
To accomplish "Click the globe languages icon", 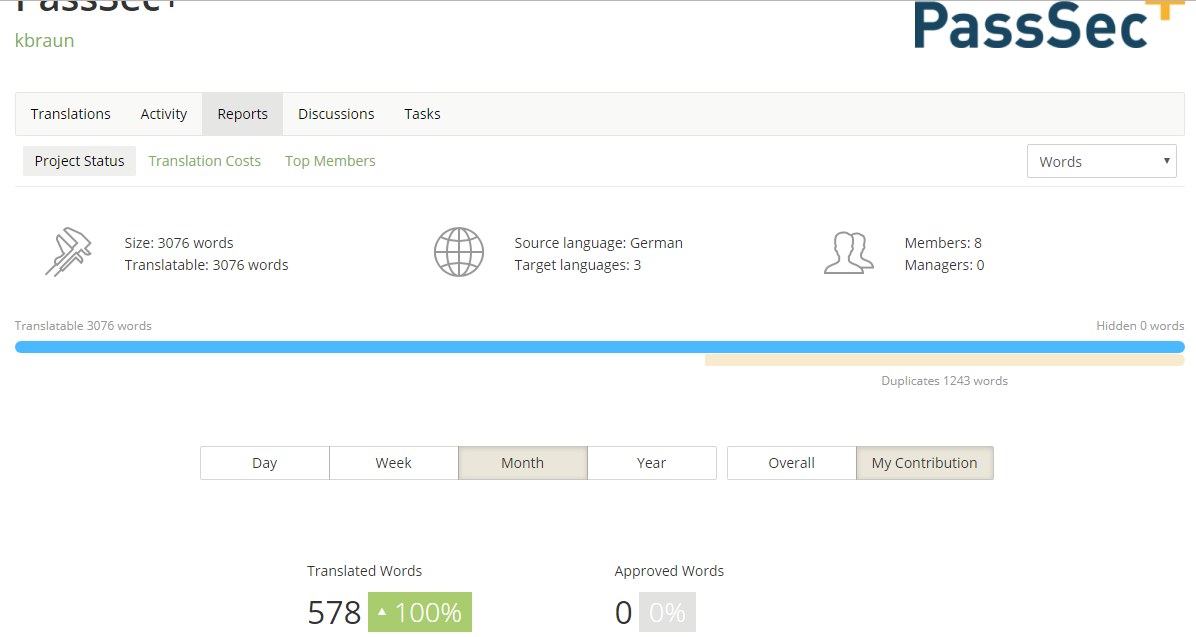I will click(459, 252).
